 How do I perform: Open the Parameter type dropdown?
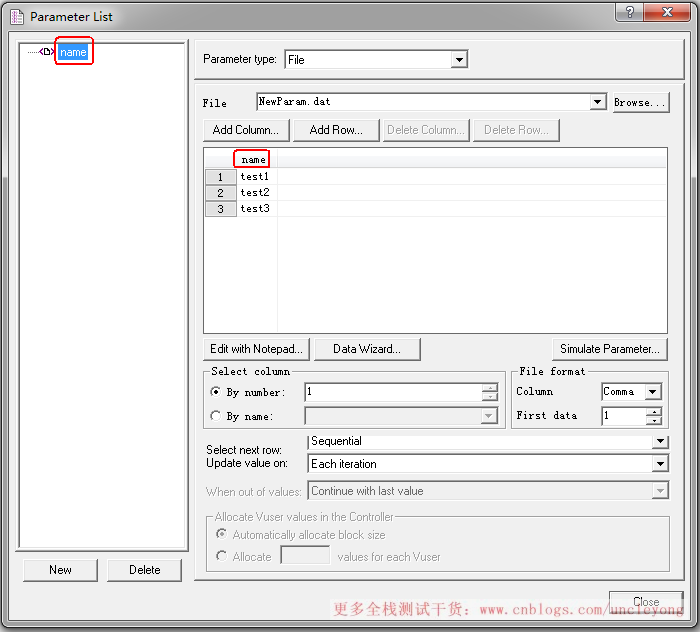(x=459, y=59)
